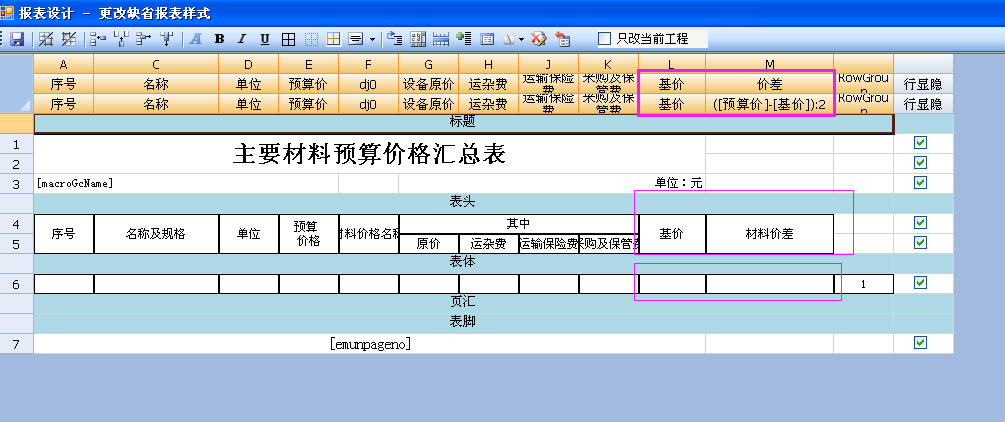Click the dotted no-border icon

pos(311,39)
